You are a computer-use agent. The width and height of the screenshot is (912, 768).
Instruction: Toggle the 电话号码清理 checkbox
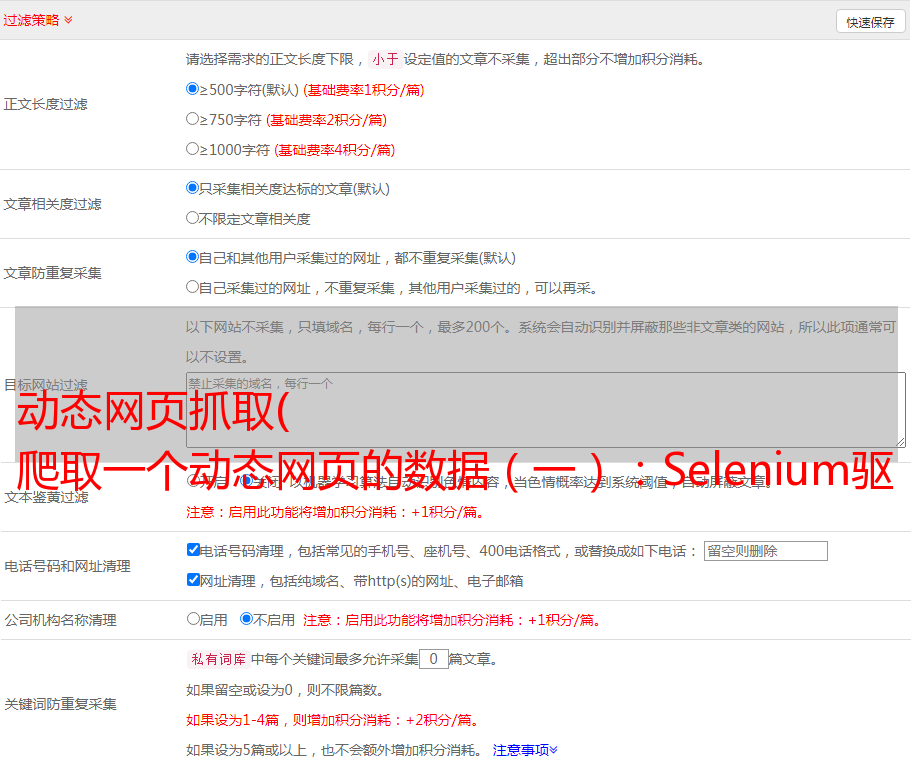(193, 550)
